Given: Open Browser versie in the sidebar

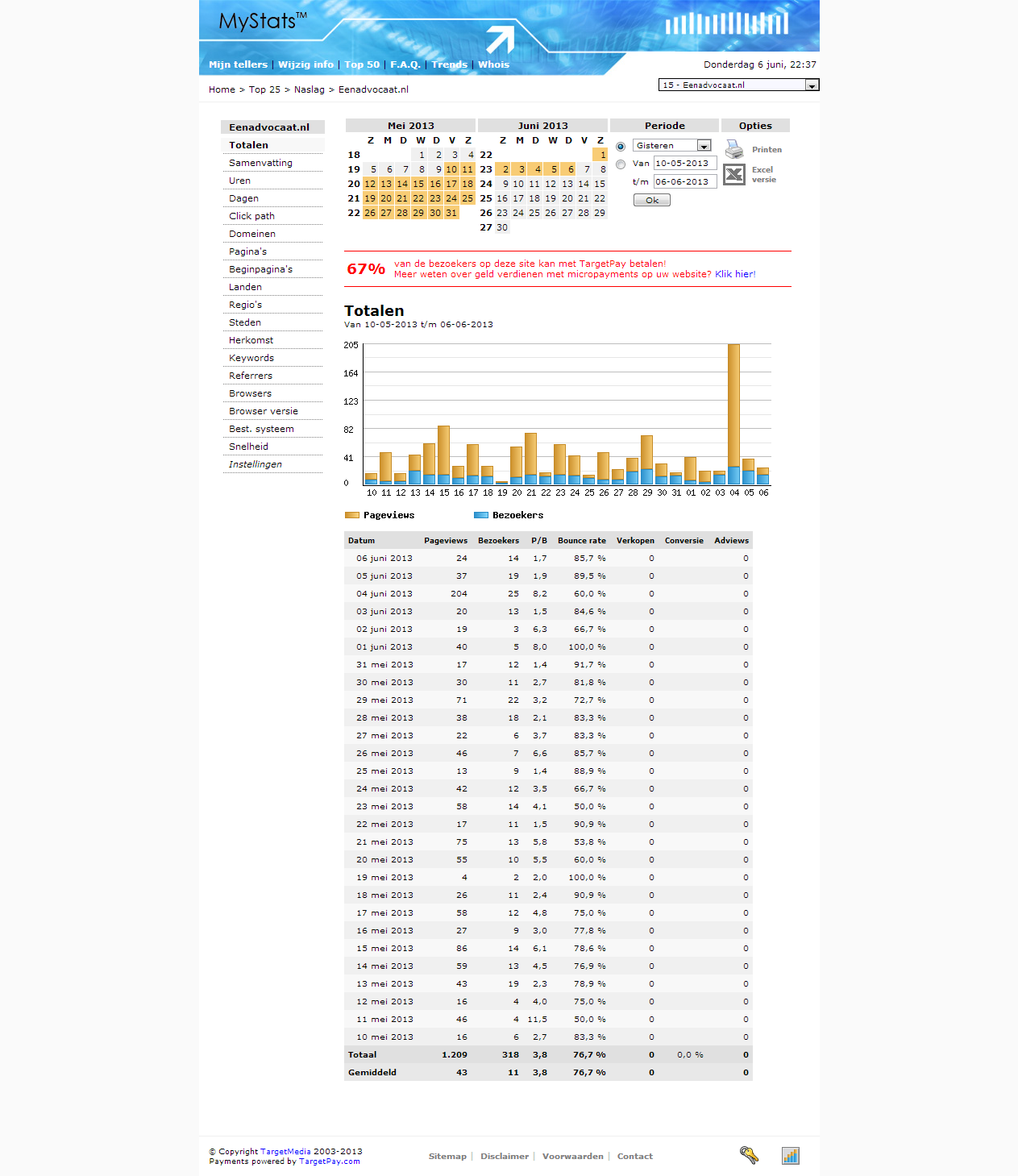Looking at the screenshot, I should pyautogui.click(x=264, y=411).
